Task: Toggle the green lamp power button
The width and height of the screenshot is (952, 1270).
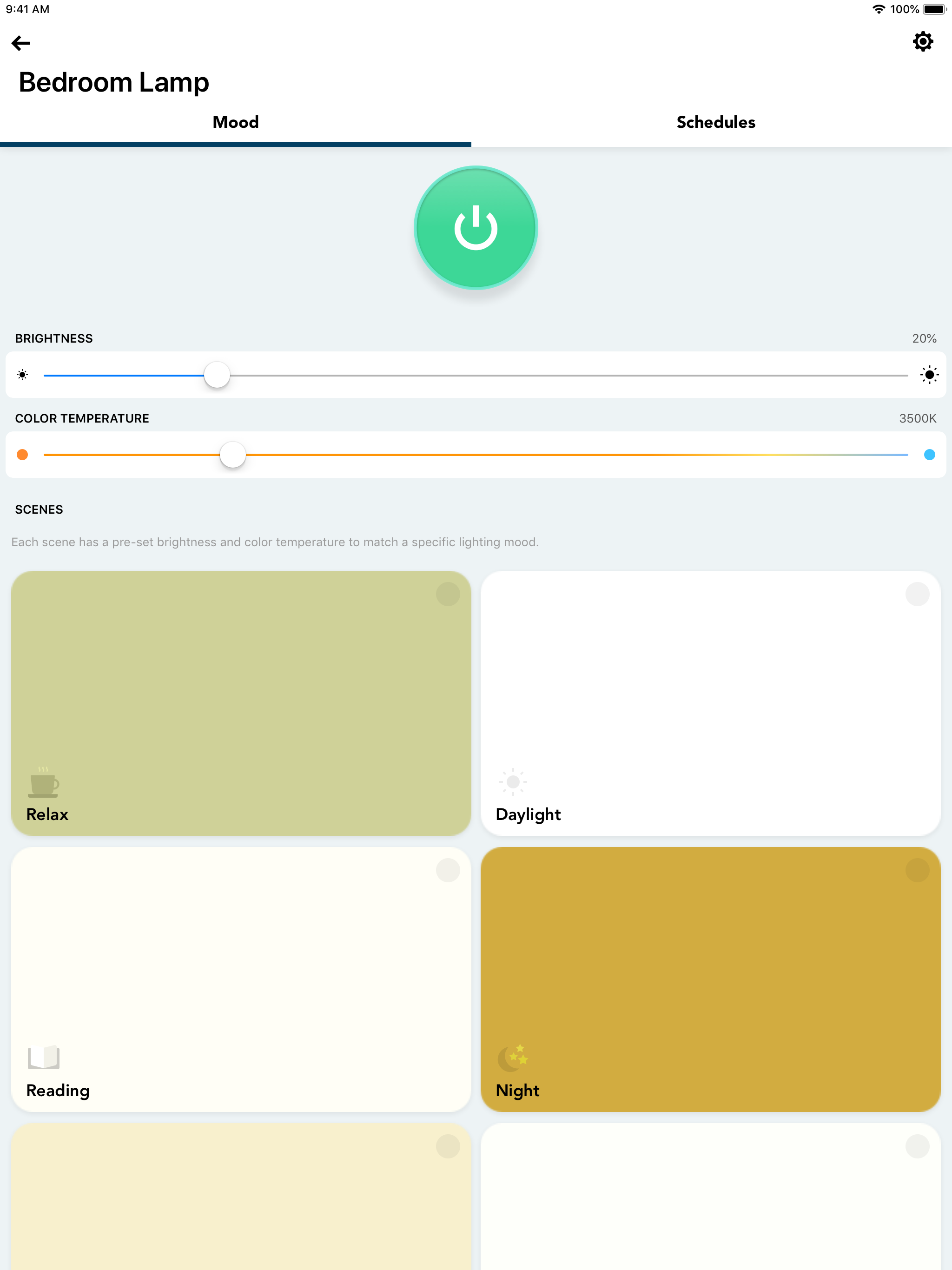Action: click(x=476, y=228)
